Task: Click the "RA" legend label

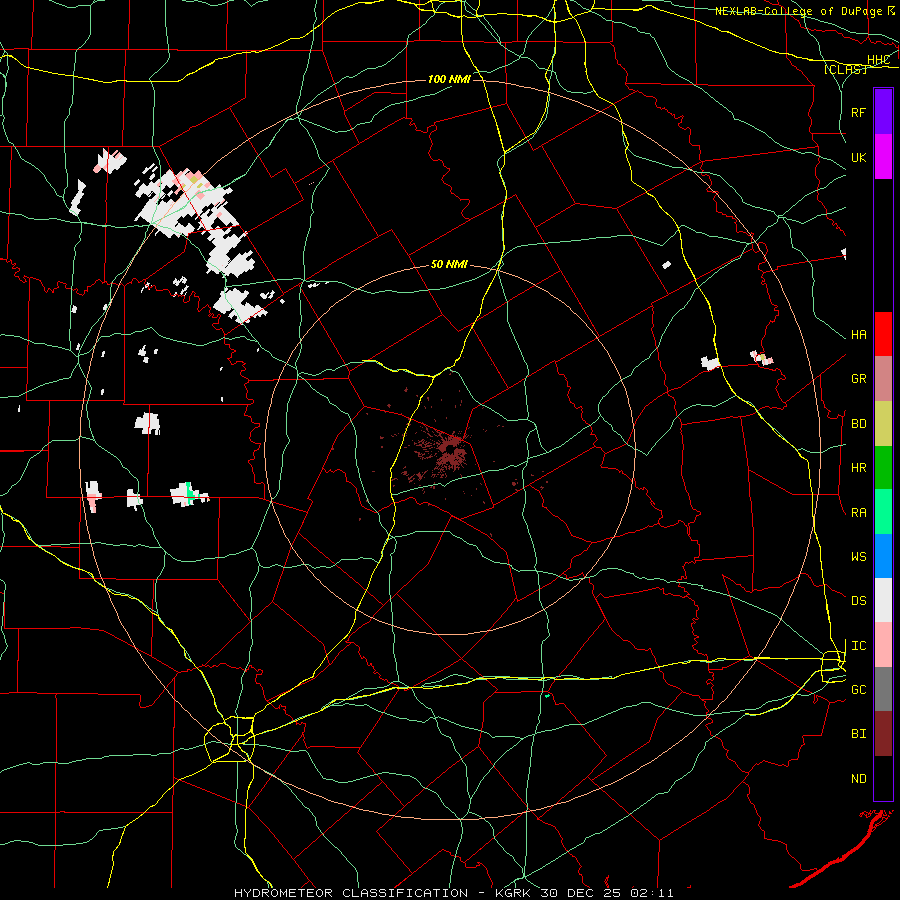Action: coord(858,513)
